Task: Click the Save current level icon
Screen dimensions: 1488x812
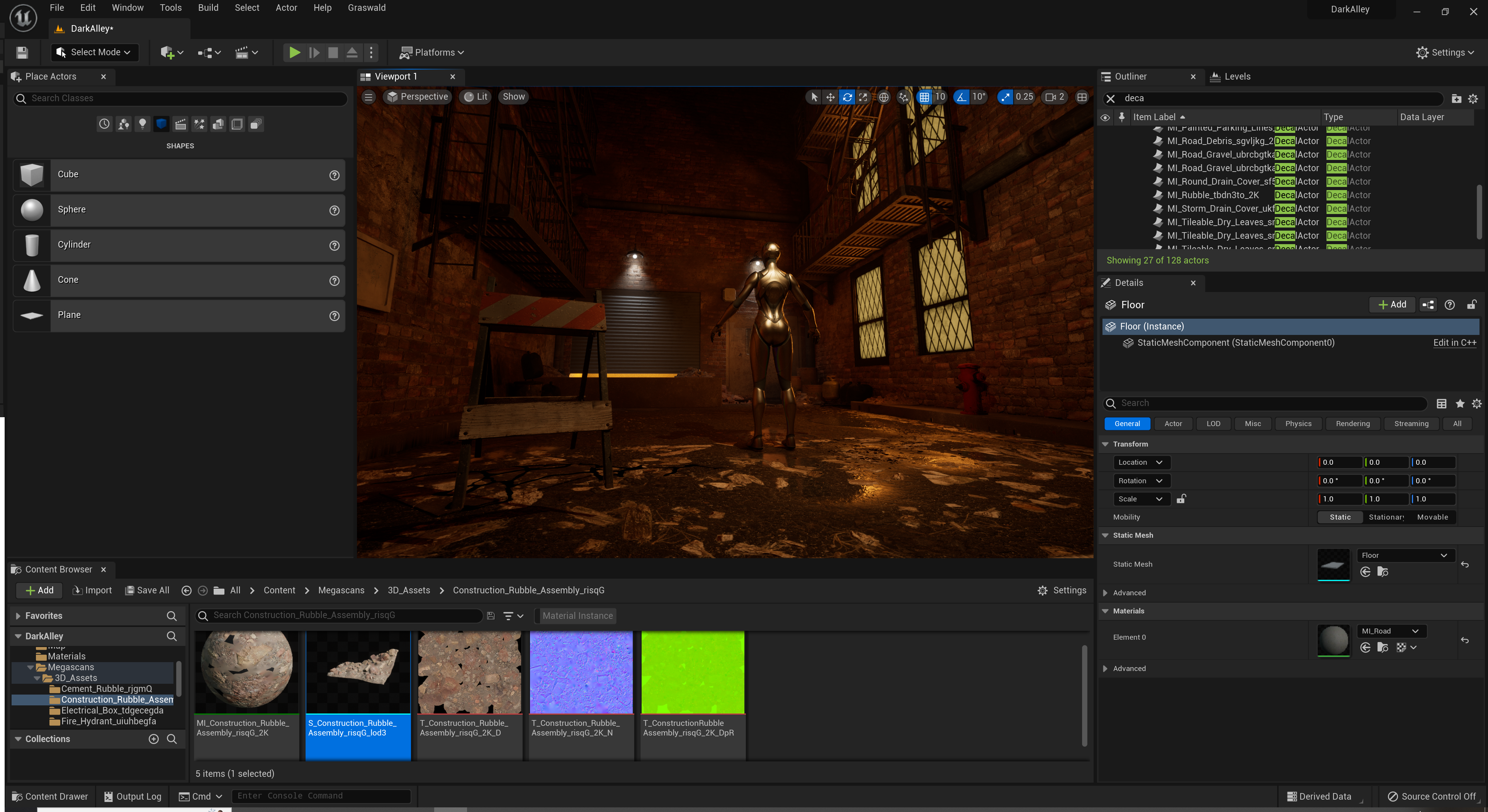Action: [x=22, y=53]
